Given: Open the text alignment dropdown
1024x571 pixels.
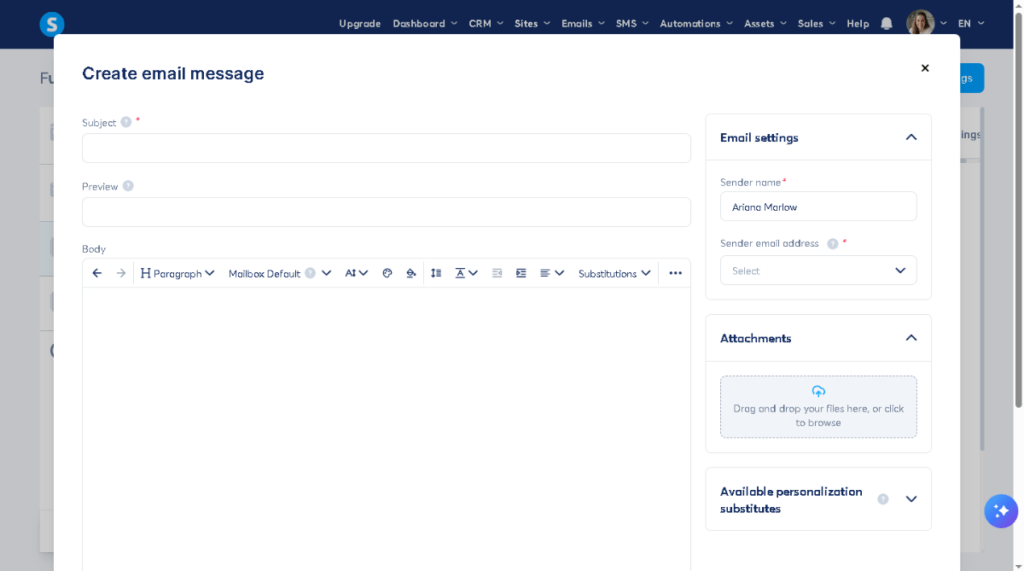Looking at the screenshot, I should click(x=552, y=273).
